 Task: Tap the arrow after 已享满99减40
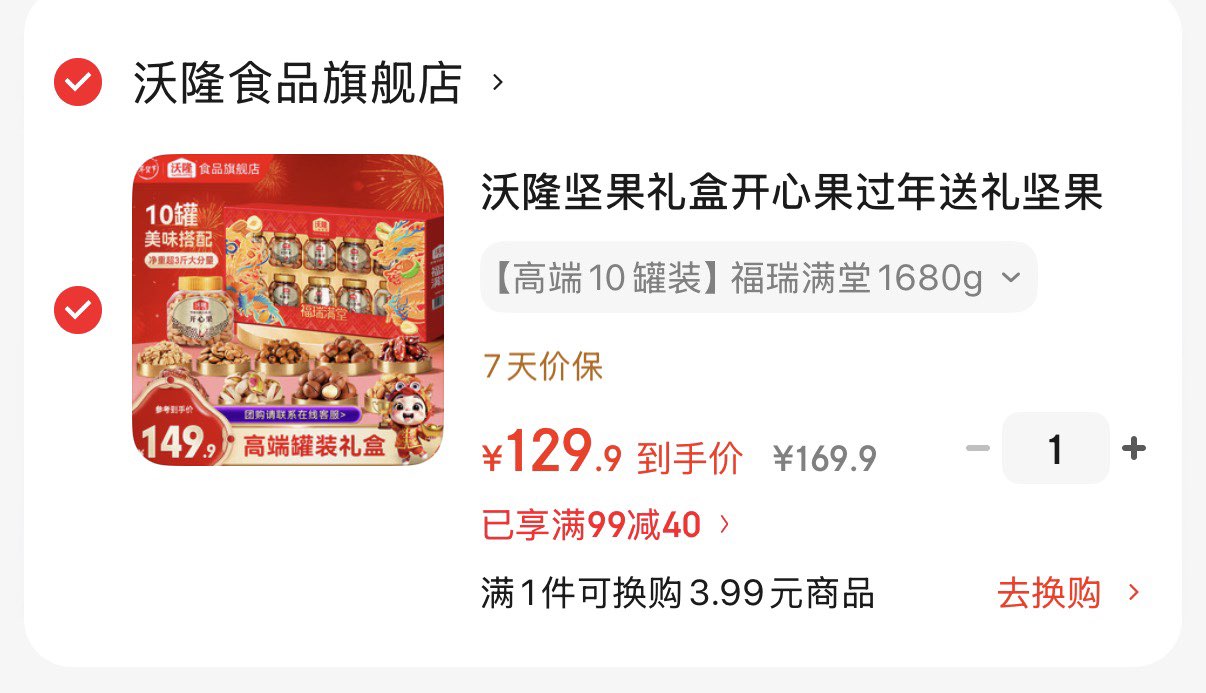tap(726, 524)
